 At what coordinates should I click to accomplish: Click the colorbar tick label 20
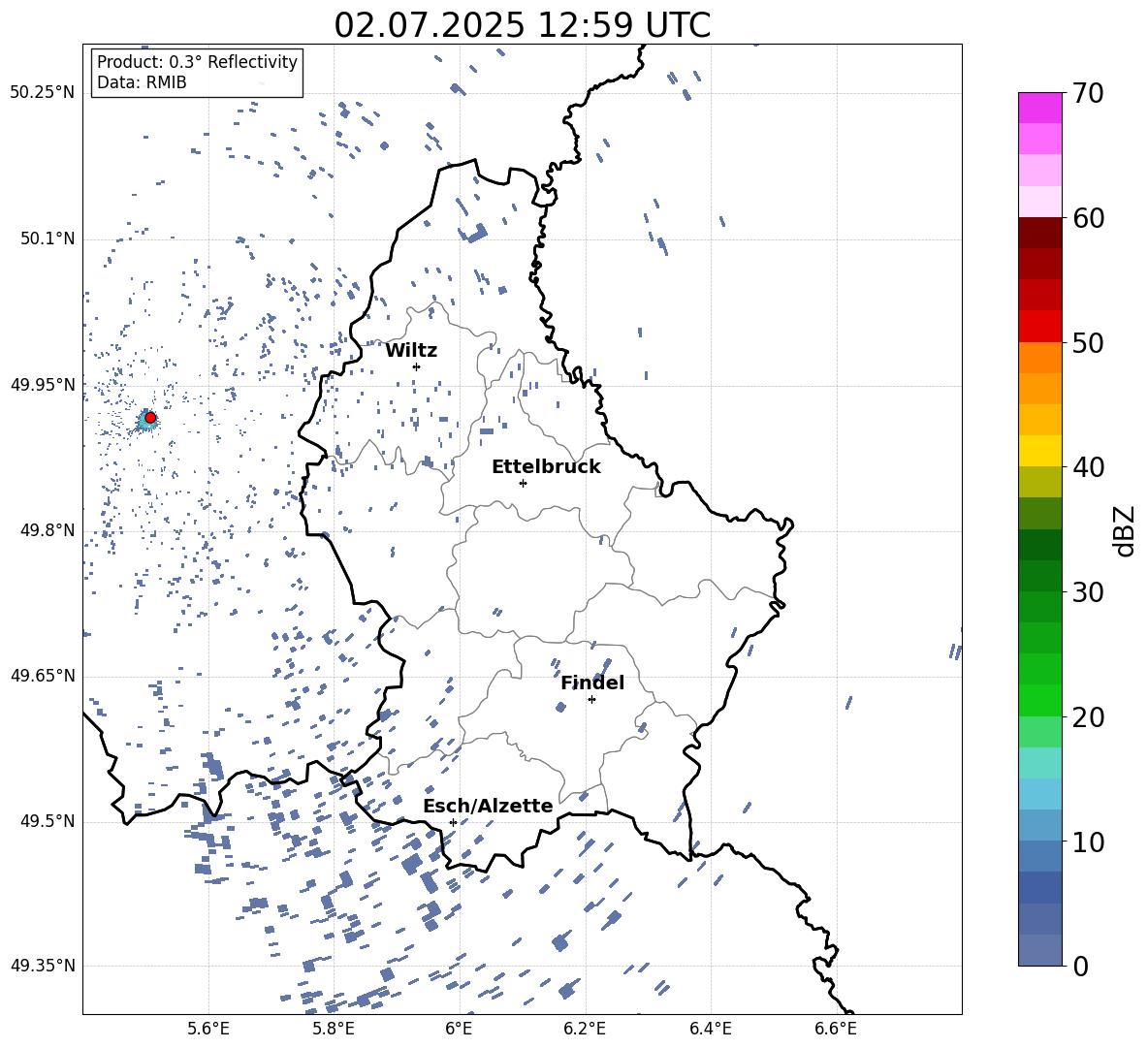tap(1088, 716)
